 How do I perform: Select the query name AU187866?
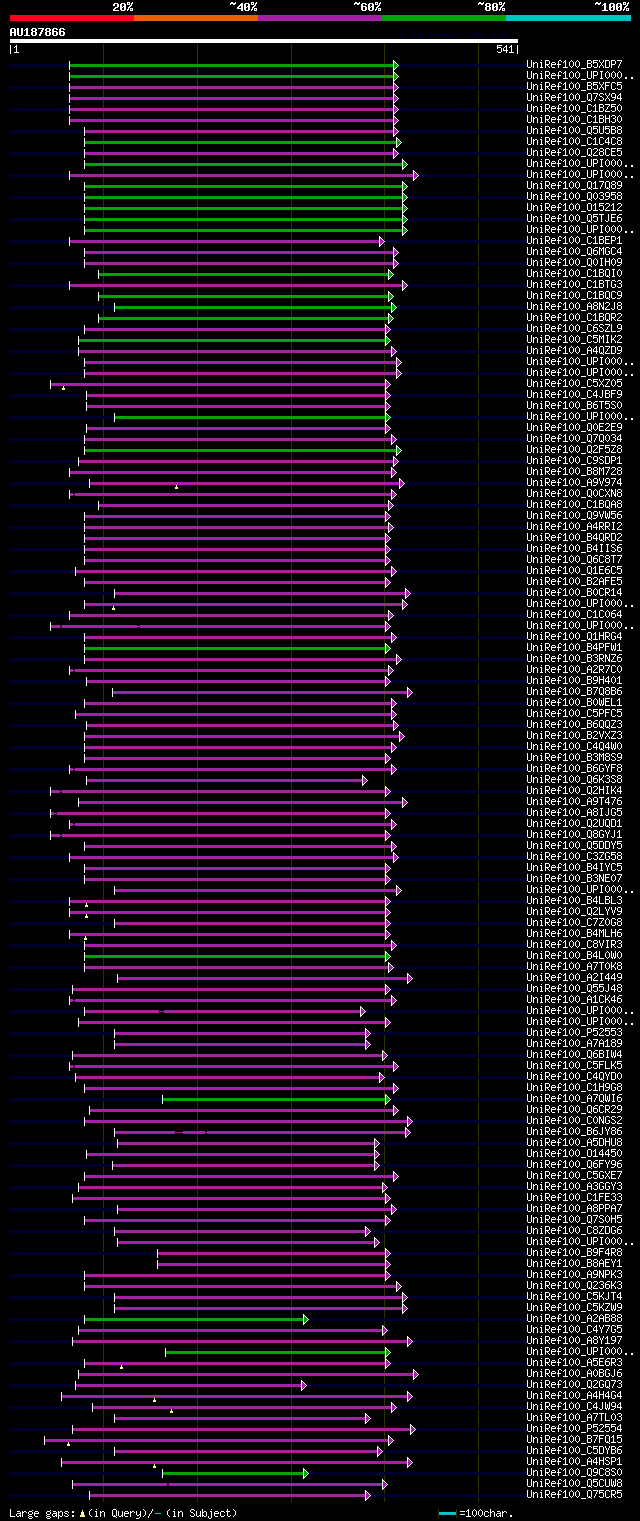pos(38,32)
